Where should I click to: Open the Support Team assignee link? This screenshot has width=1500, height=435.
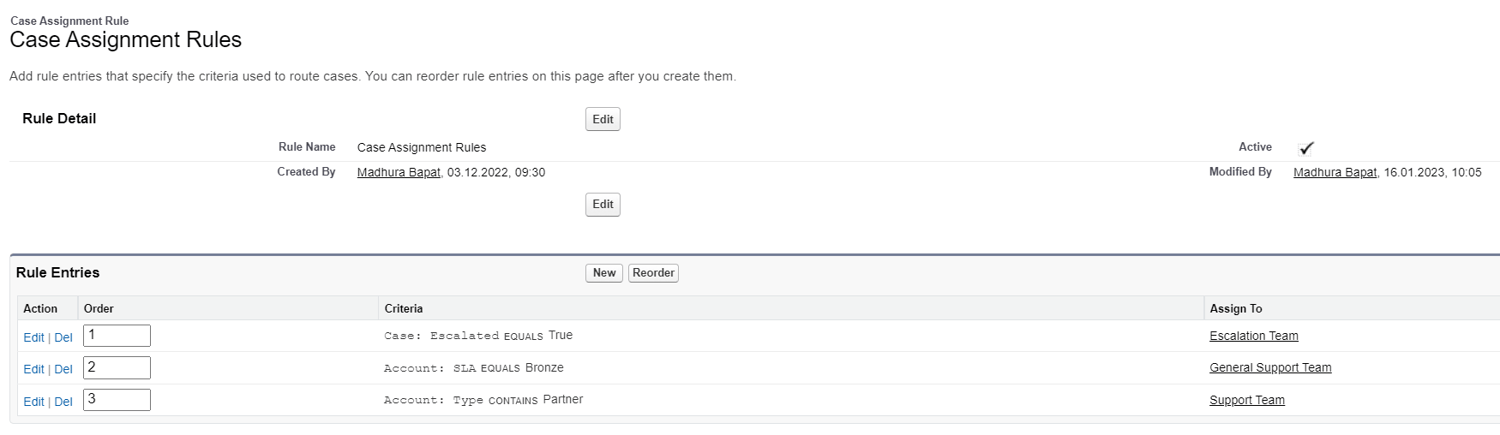[1246, 400]
